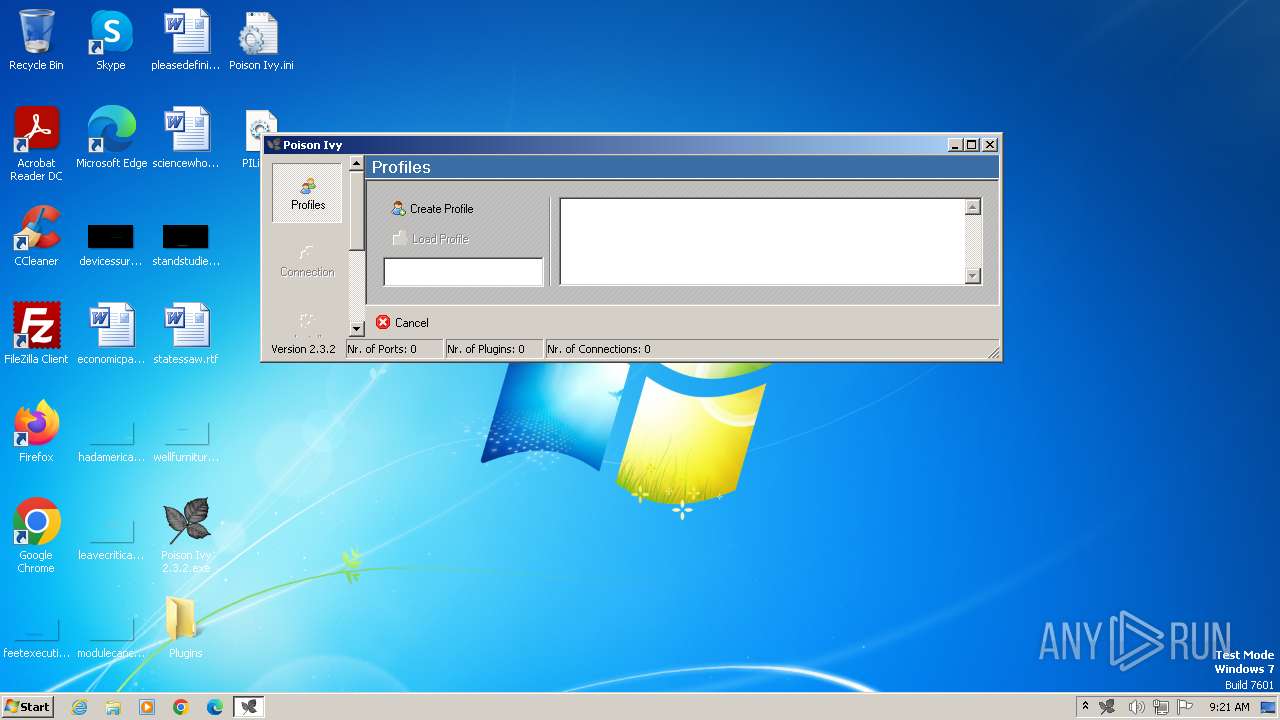Viewport: 1280px width, 720px height.
Task: Select modulecaner... desktop file
Action: 111,636
